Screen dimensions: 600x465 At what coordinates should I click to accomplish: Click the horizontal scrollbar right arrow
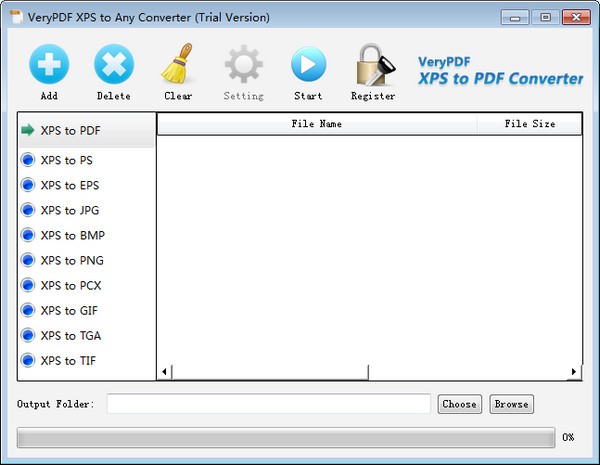[x=574, y=372]
